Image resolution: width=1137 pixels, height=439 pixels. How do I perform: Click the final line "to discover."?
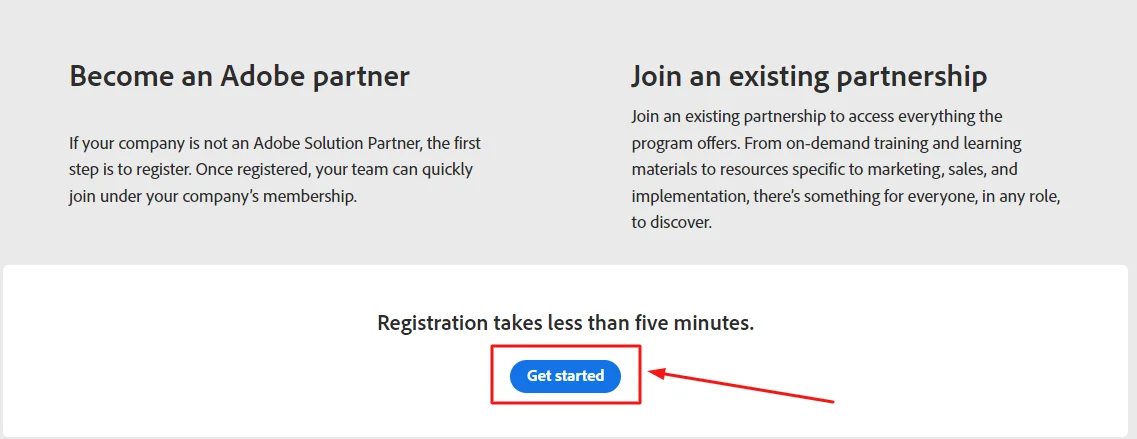click(671, 223)
